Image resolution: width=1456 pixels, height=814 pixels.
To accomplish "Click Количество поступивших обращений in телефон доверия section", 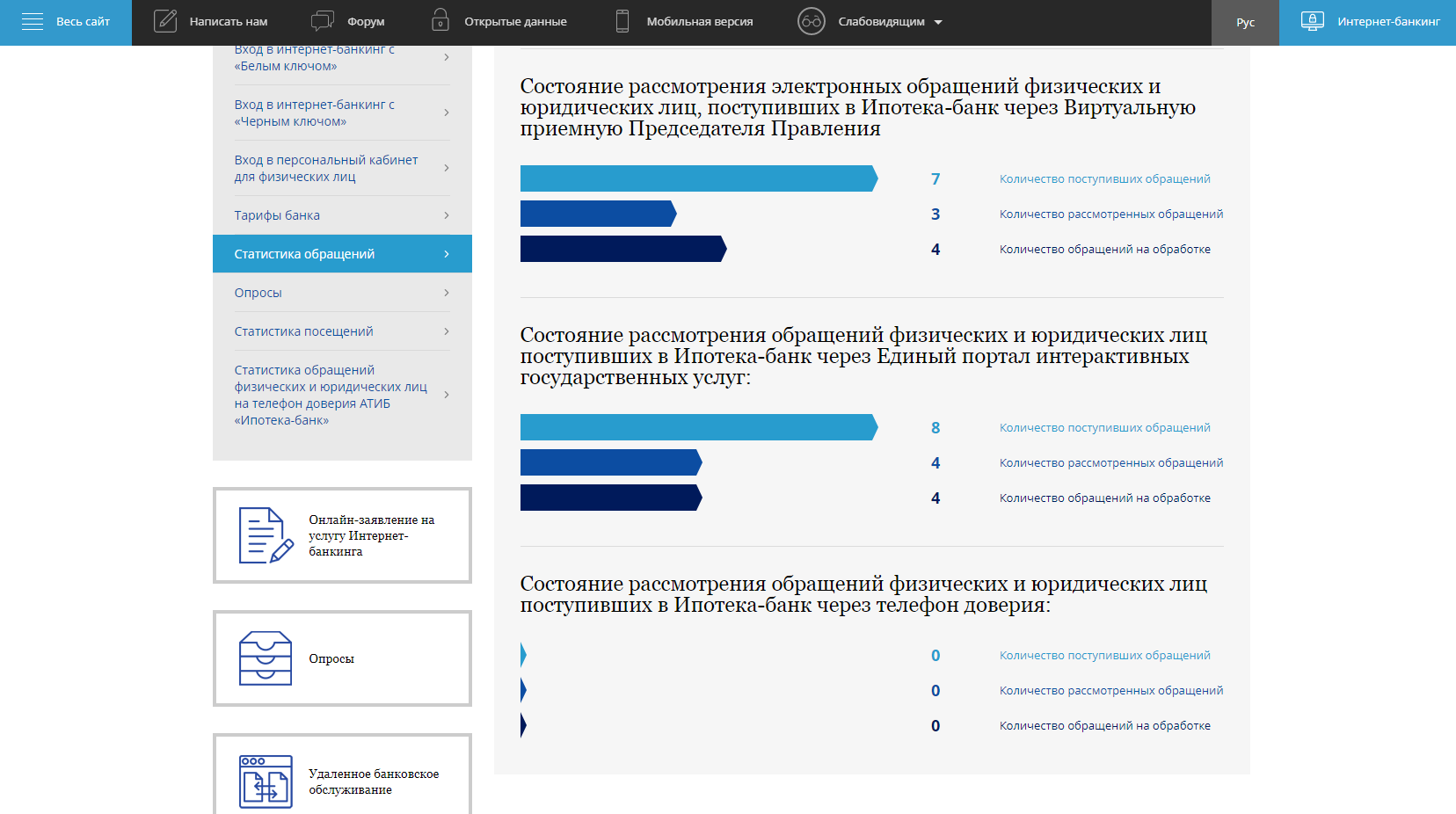I will (1104, 655).
